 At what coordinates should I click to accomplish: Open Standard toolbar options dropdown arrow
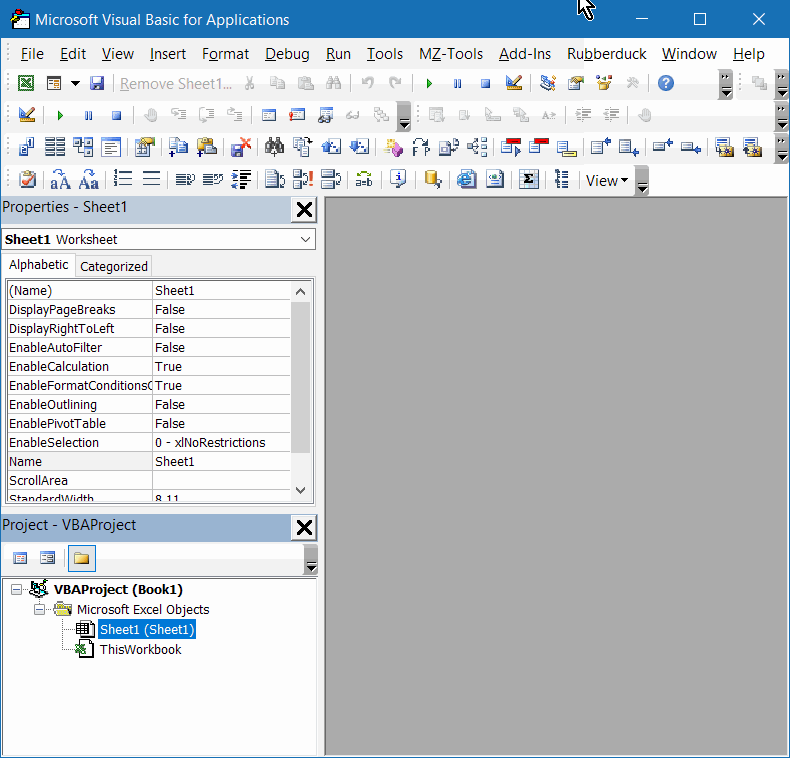(726, 84)
